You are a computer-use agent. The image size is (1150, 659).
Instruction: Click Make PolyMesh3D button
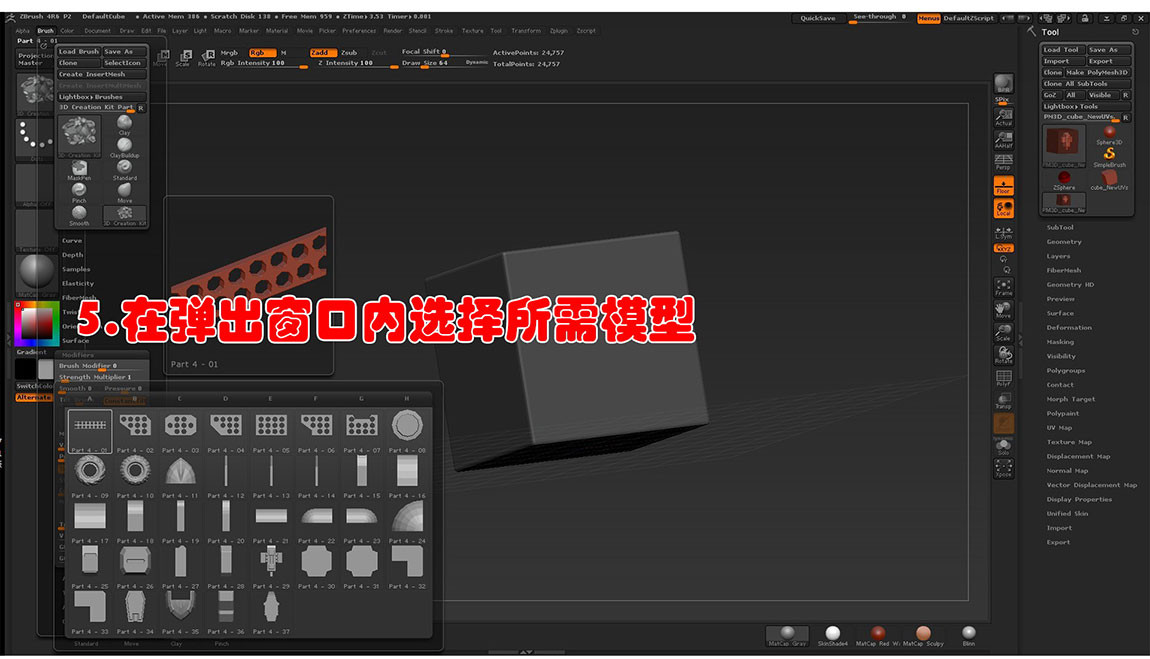[1097, 73]
